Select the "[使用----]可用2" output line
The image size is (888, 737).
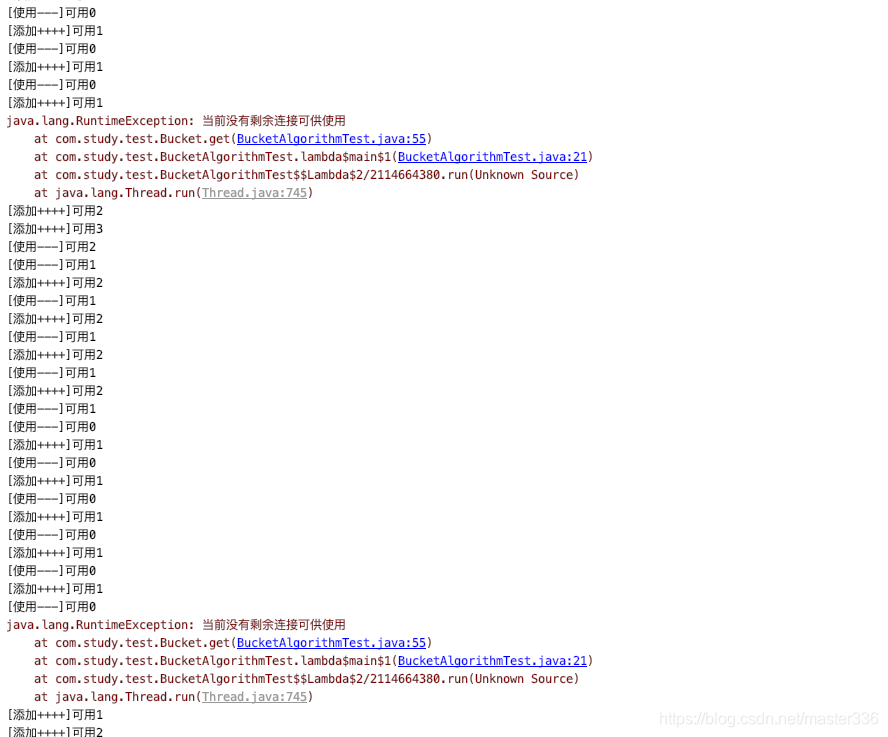click(52, 247)
